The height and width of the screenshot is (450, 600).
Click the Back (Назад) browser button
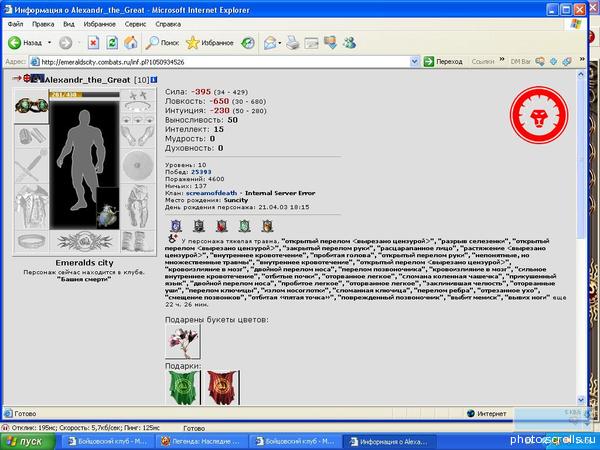point(26,43)
